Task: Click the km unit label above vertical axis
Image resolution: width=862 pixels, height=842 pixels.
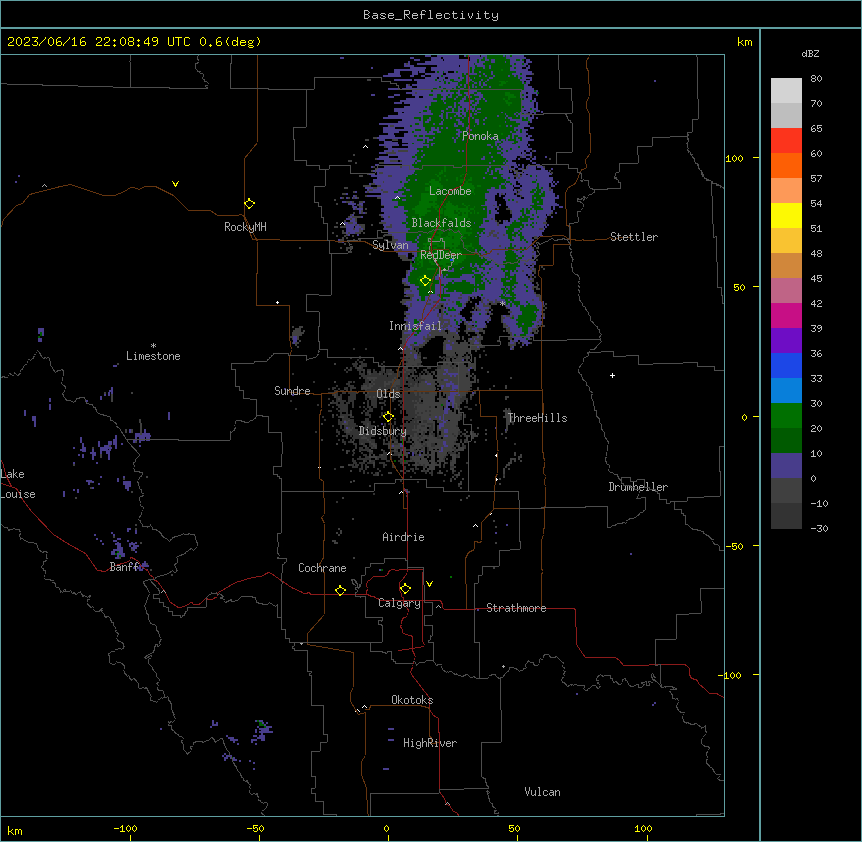Action: pyautogui.click(x=745, y=42)
